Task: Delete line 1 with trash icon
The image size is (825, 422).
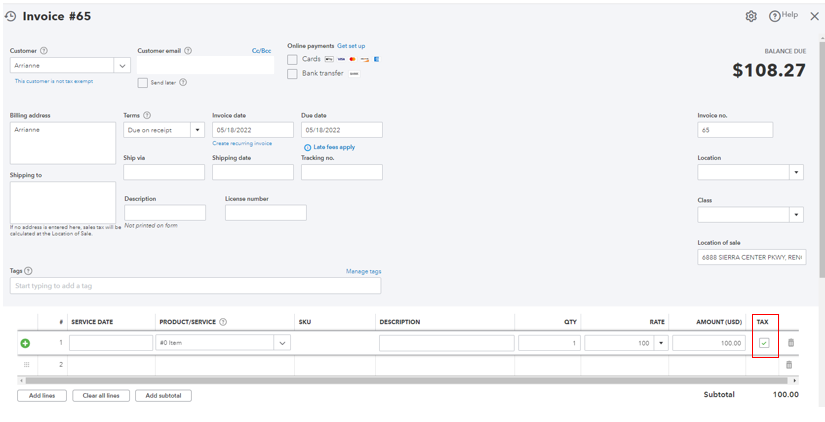Action: click(x=791, y=343)
